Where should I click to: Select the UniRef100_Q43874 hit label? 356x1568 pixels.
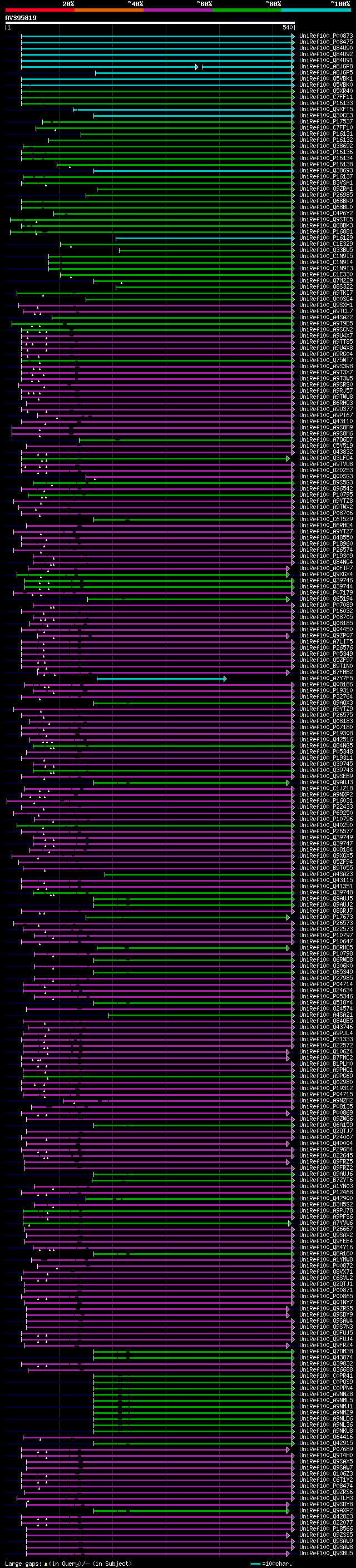326,1357
